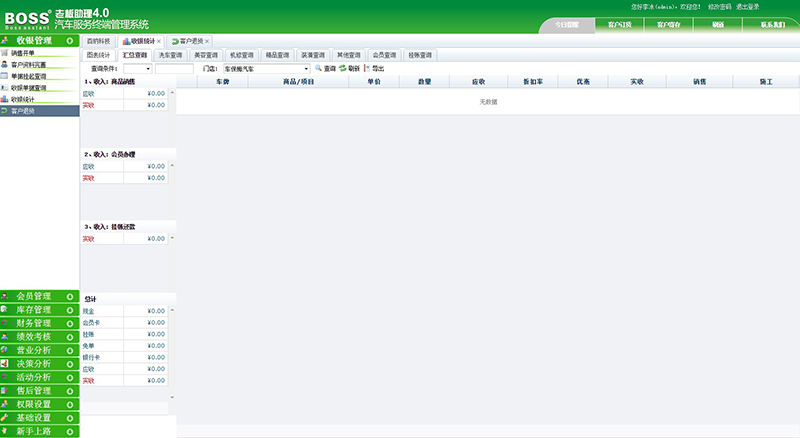The image size is (800, 438).
Task: Click the 银行卡 row in 总计
Action: (124, 357)
